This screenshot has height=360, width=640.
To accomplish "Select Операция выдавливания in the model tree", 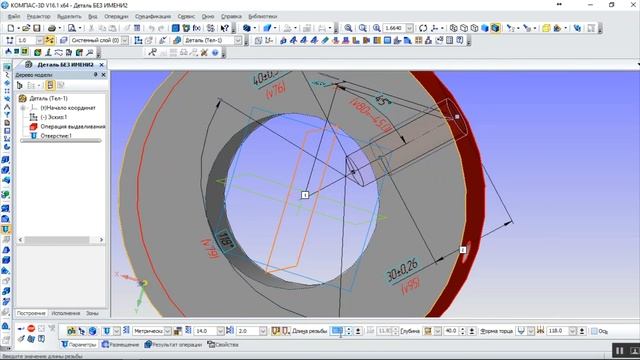I will click(x=73, y=126).
